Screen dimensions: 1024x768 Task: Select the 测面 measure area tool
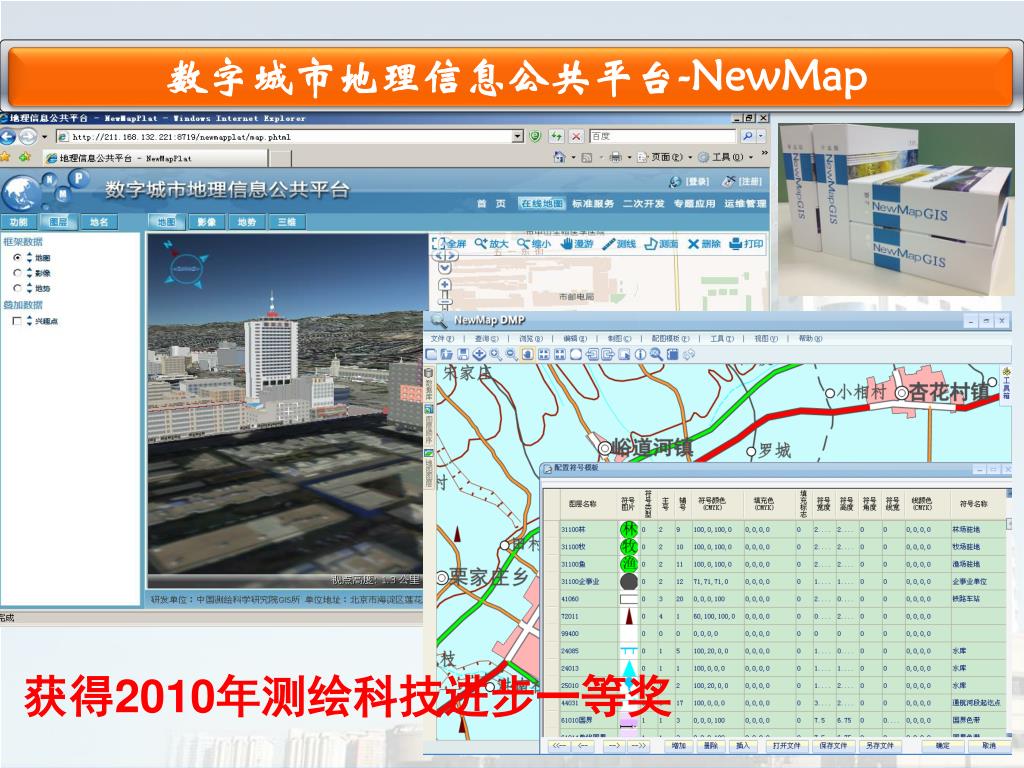coord(661,244)
